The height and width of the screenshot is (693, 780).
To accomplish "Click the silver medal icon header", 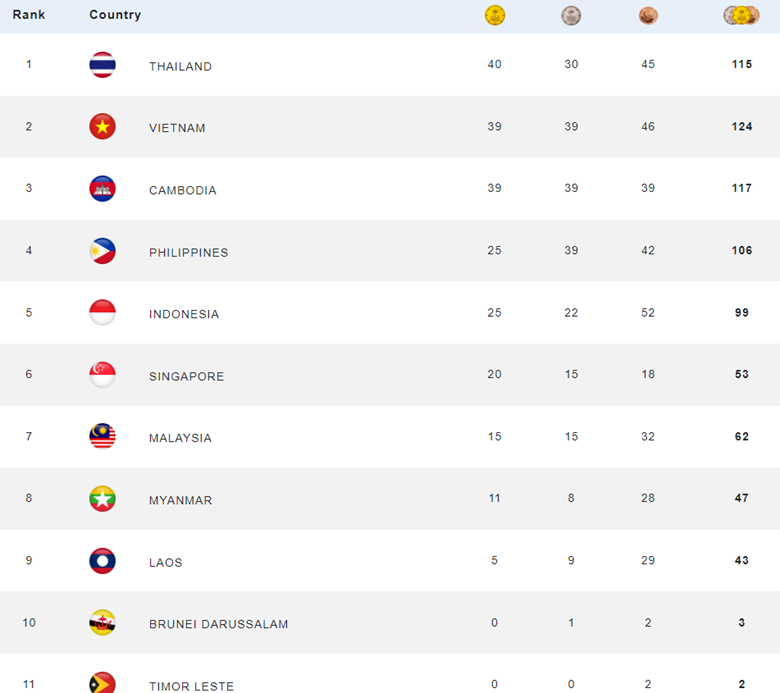I will click(x=571, y=15).
